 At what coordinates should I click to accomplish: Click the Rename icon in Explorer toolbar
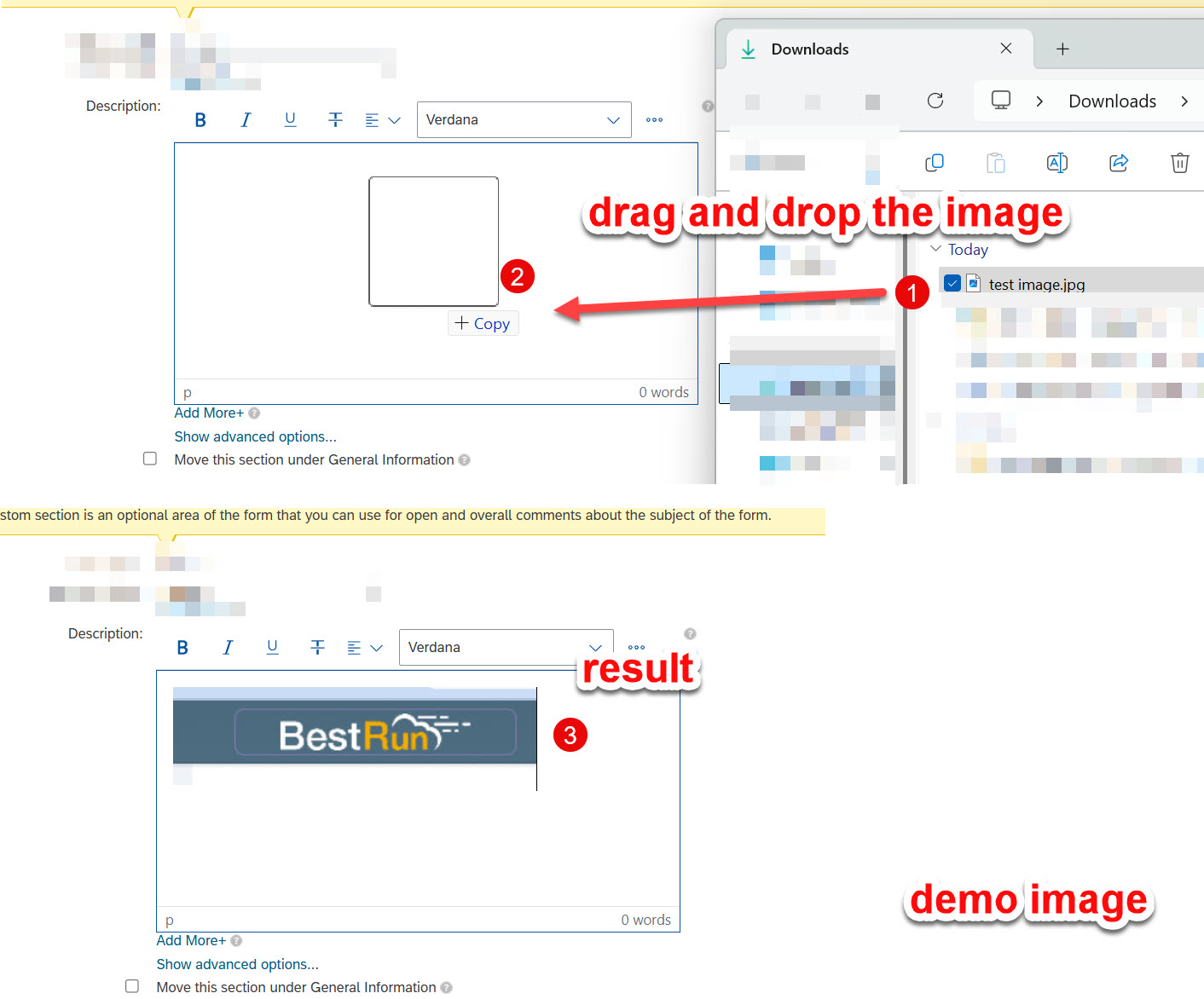coord(1057,163)
